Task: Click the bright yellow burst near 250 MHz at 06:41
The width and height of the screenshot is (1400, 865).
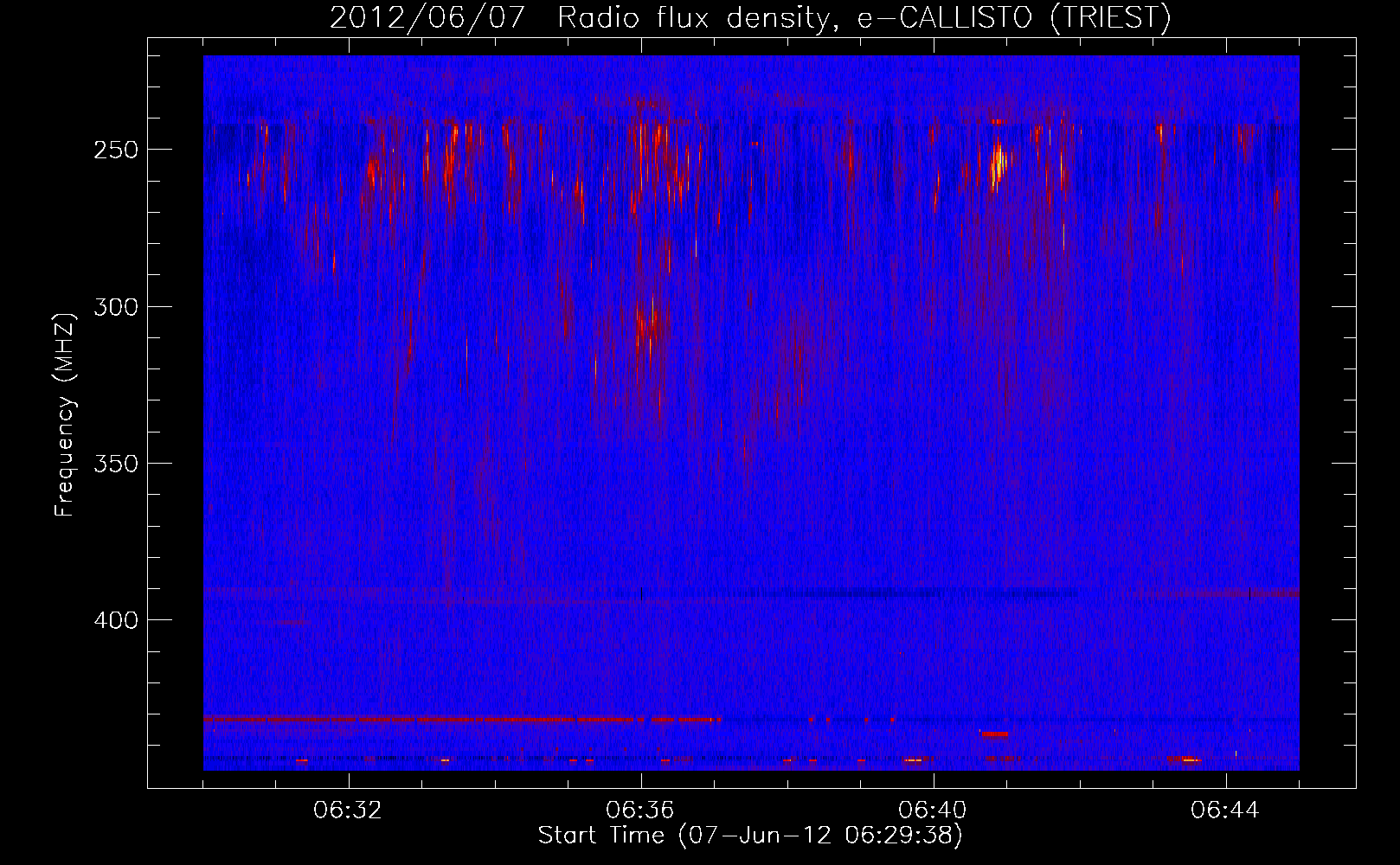Action: 999,162
